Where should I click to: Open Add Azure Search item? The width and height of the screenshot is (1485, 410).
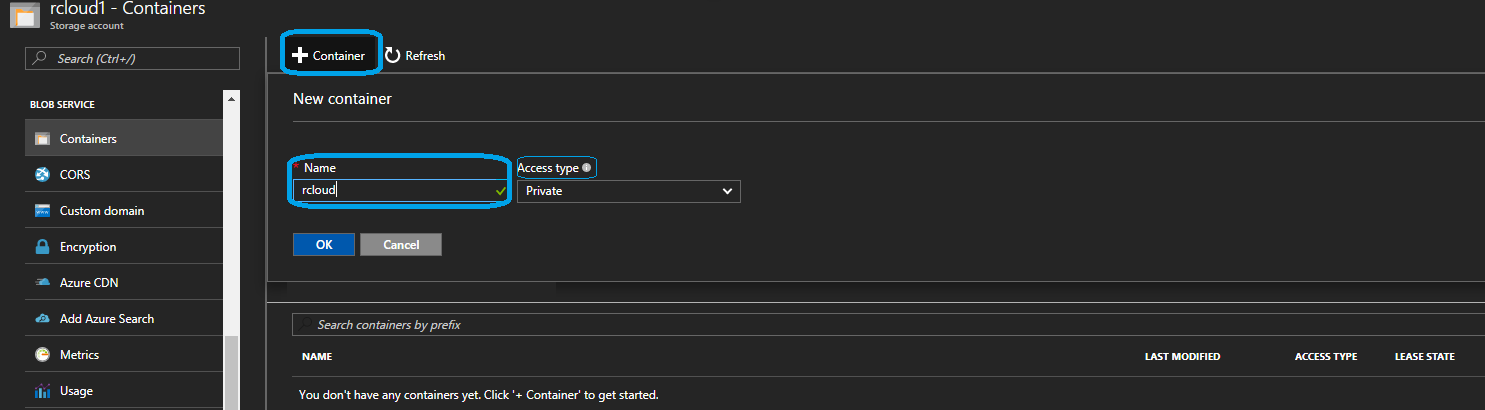tap(124, 319)
